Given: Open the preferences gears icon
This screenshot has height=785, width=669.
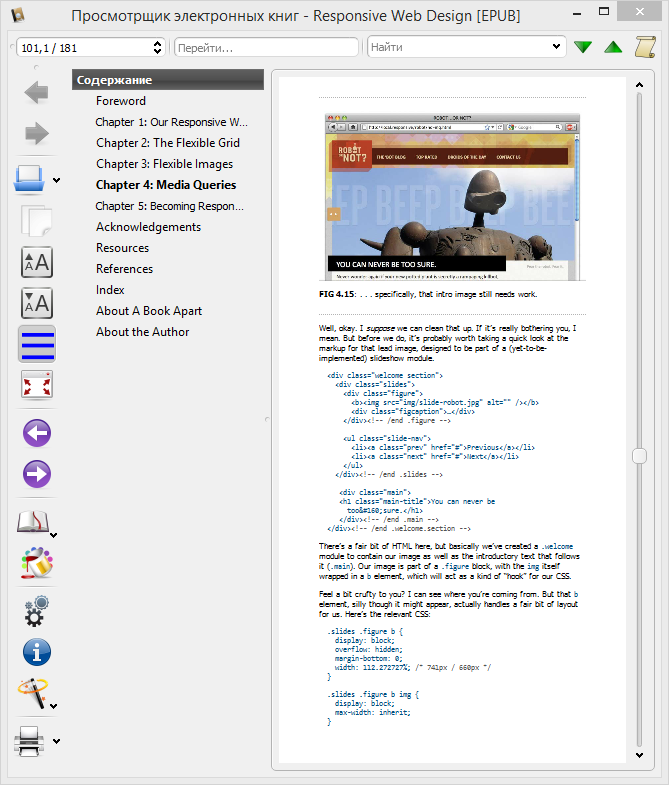Looking at the screenshot, I should pyautogui.click(x=37, y=611).
